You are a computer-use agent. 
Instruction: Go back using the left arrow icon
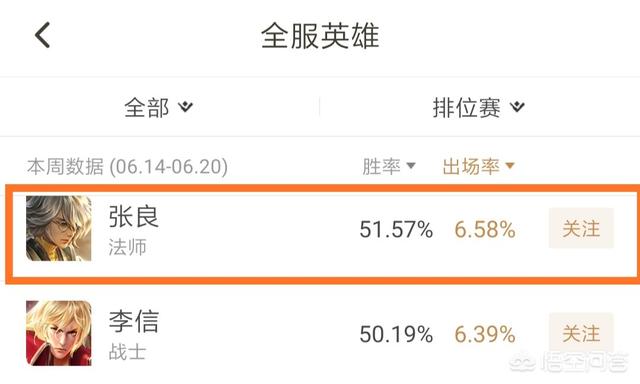coord(42,35)
